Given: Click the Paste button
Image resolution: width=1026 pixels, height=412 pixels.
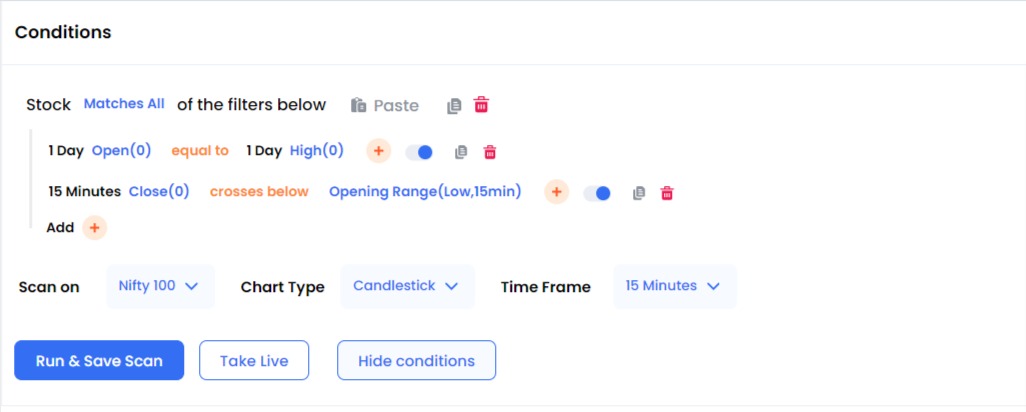Looking at the screenshot, I should [385, 105].
